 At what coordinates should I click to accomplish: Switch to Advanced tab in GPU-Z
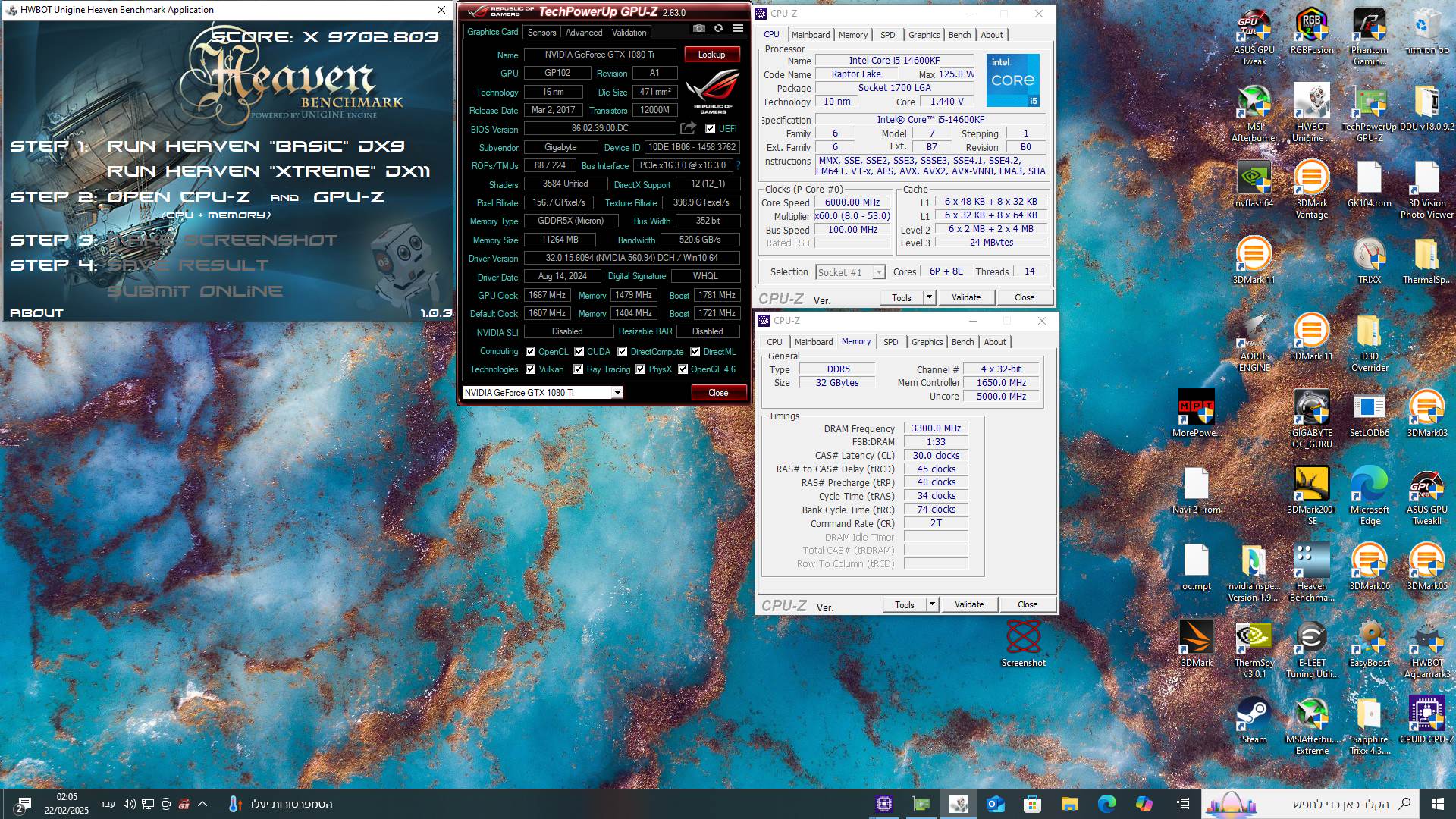click(583, 33)
